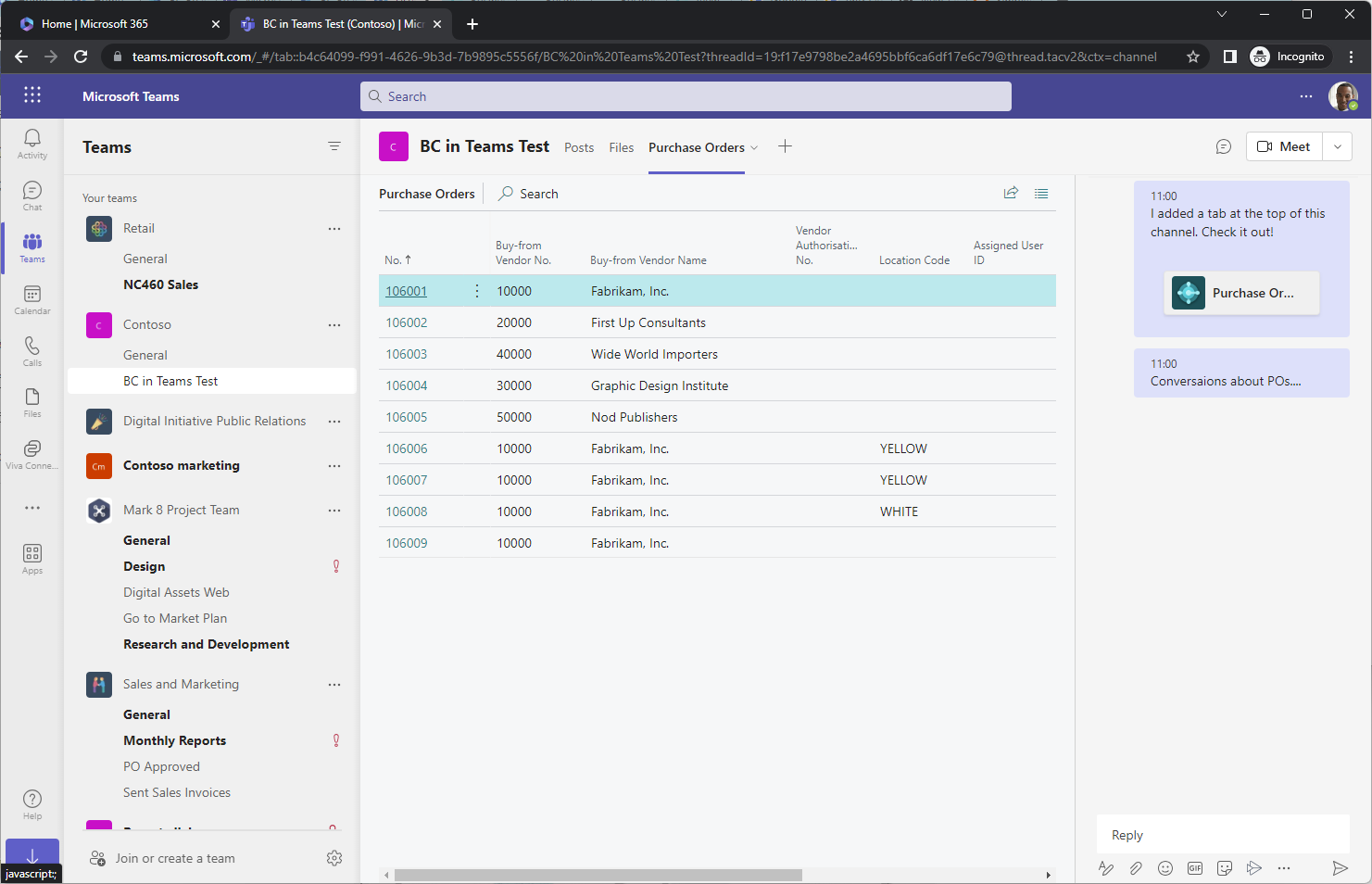Viewport: 1372px width, 884px height.
Task: Open the format text editor icon
Action: (x=1106, y=868)
